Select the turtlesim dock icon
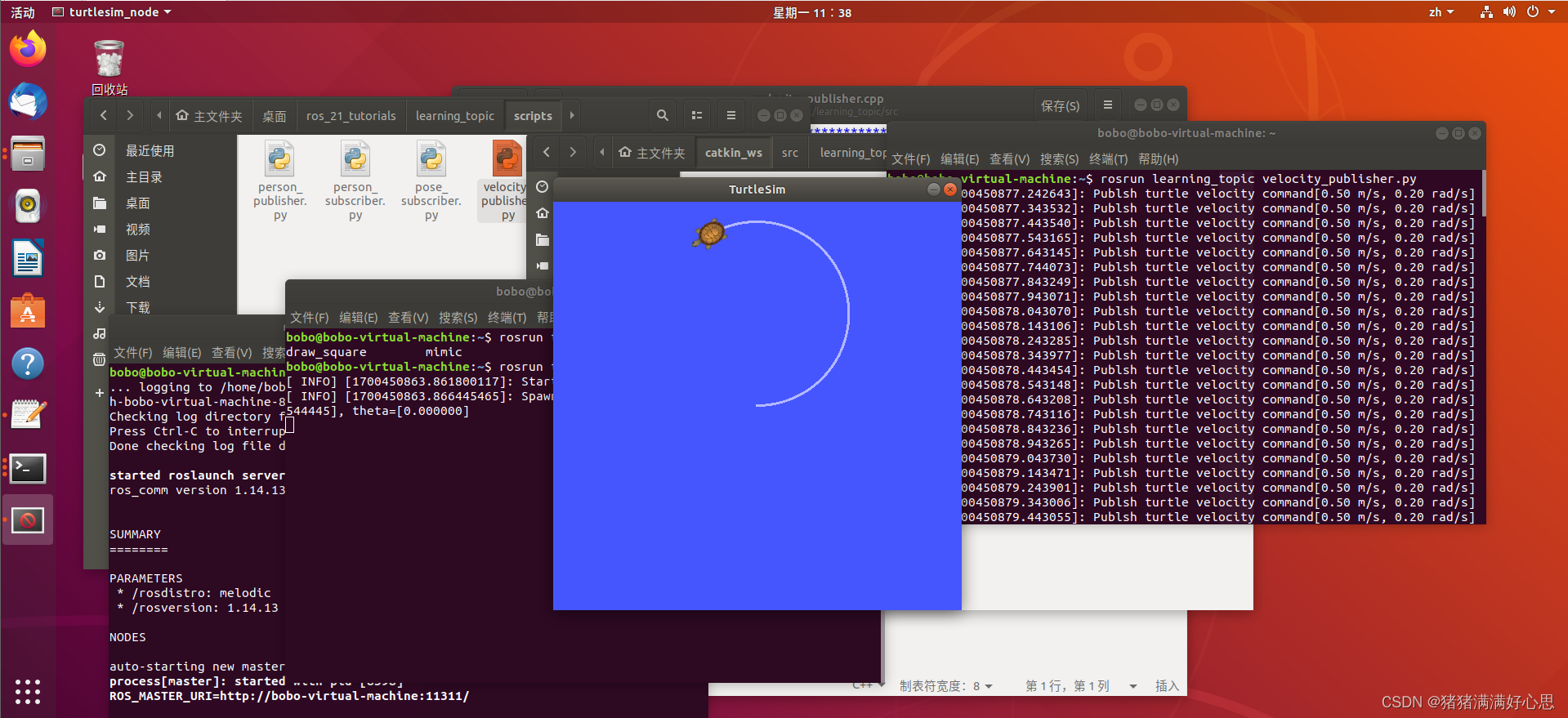This screenshot has height=718, width=1568. [x=28, y=520]
